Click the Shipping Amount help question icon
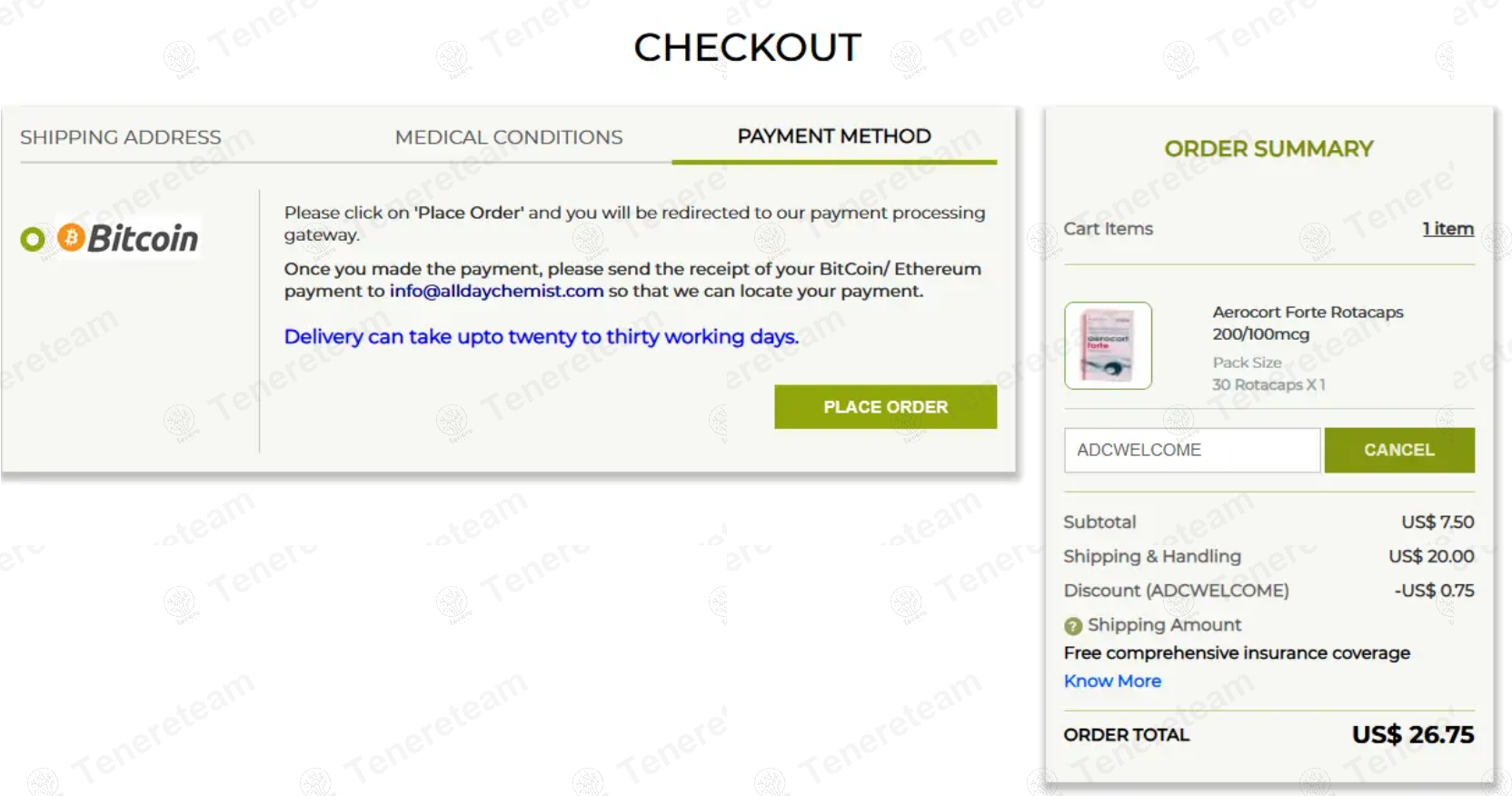The image size is (1512, 796). 1073,625
